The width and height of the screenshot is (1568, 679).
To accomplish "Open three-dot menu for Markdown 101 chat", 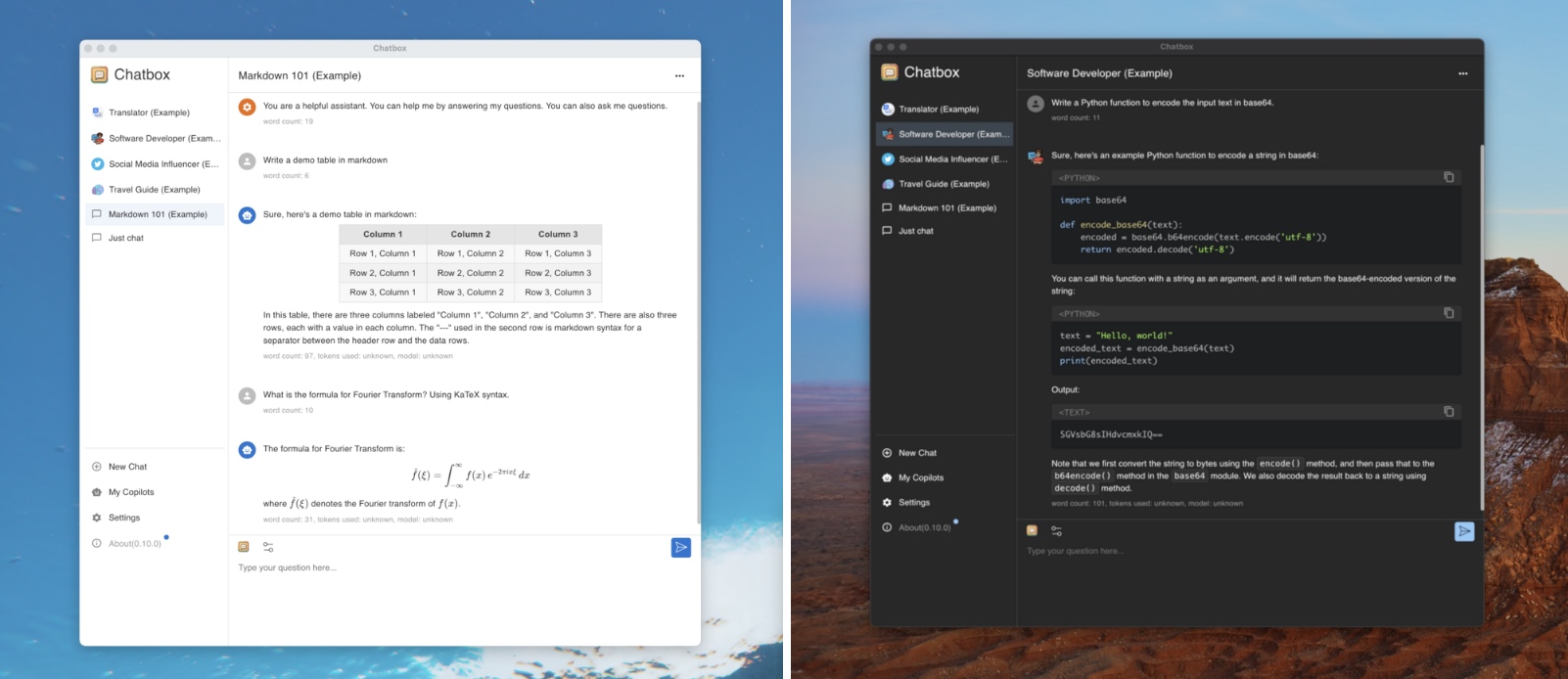I will coord(679,75).
